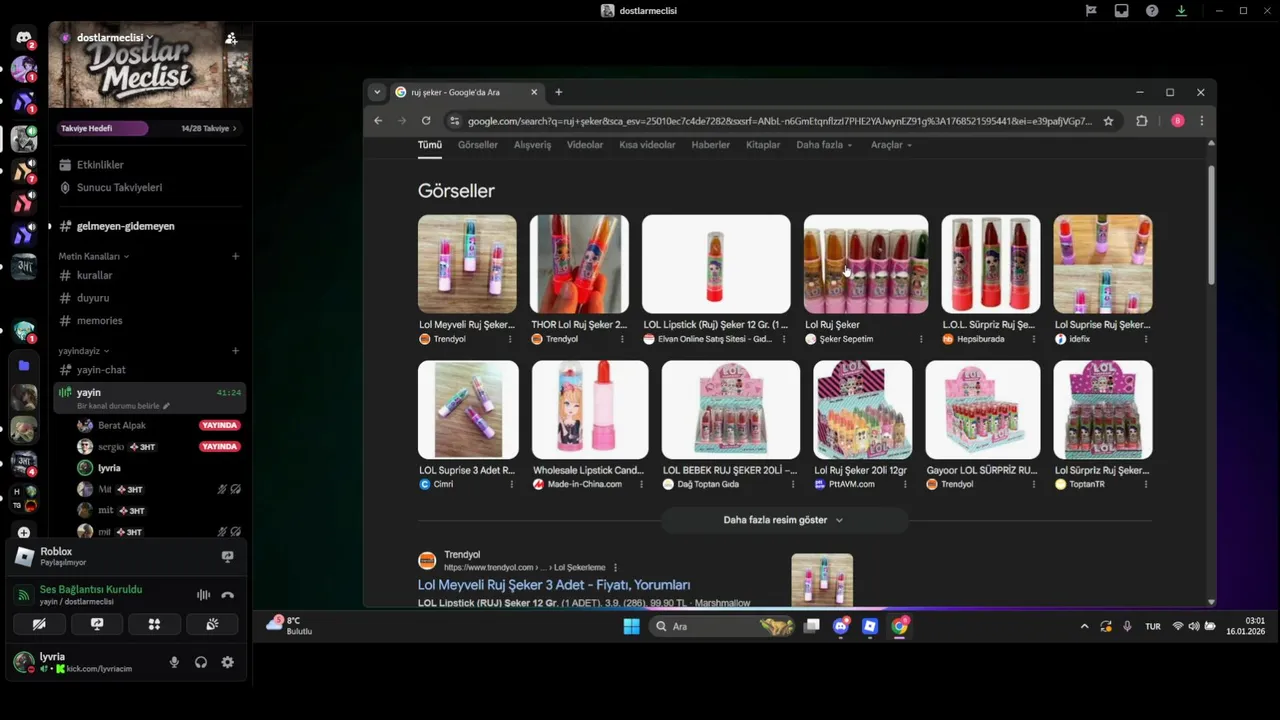
Task: Open Lol Meyveli Ruj Şeker 3 Adet link
Action: pos(554,585)
